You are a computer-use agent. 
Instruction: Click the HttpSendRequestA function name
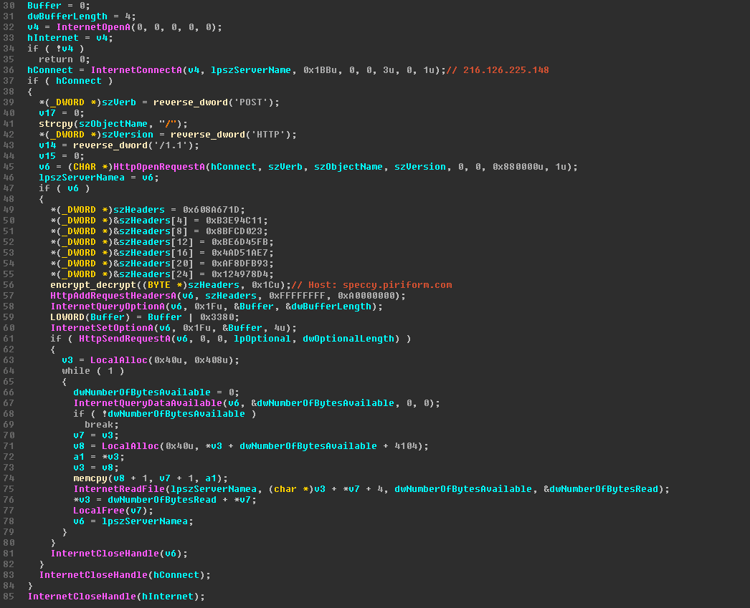[x=125, y=339]
